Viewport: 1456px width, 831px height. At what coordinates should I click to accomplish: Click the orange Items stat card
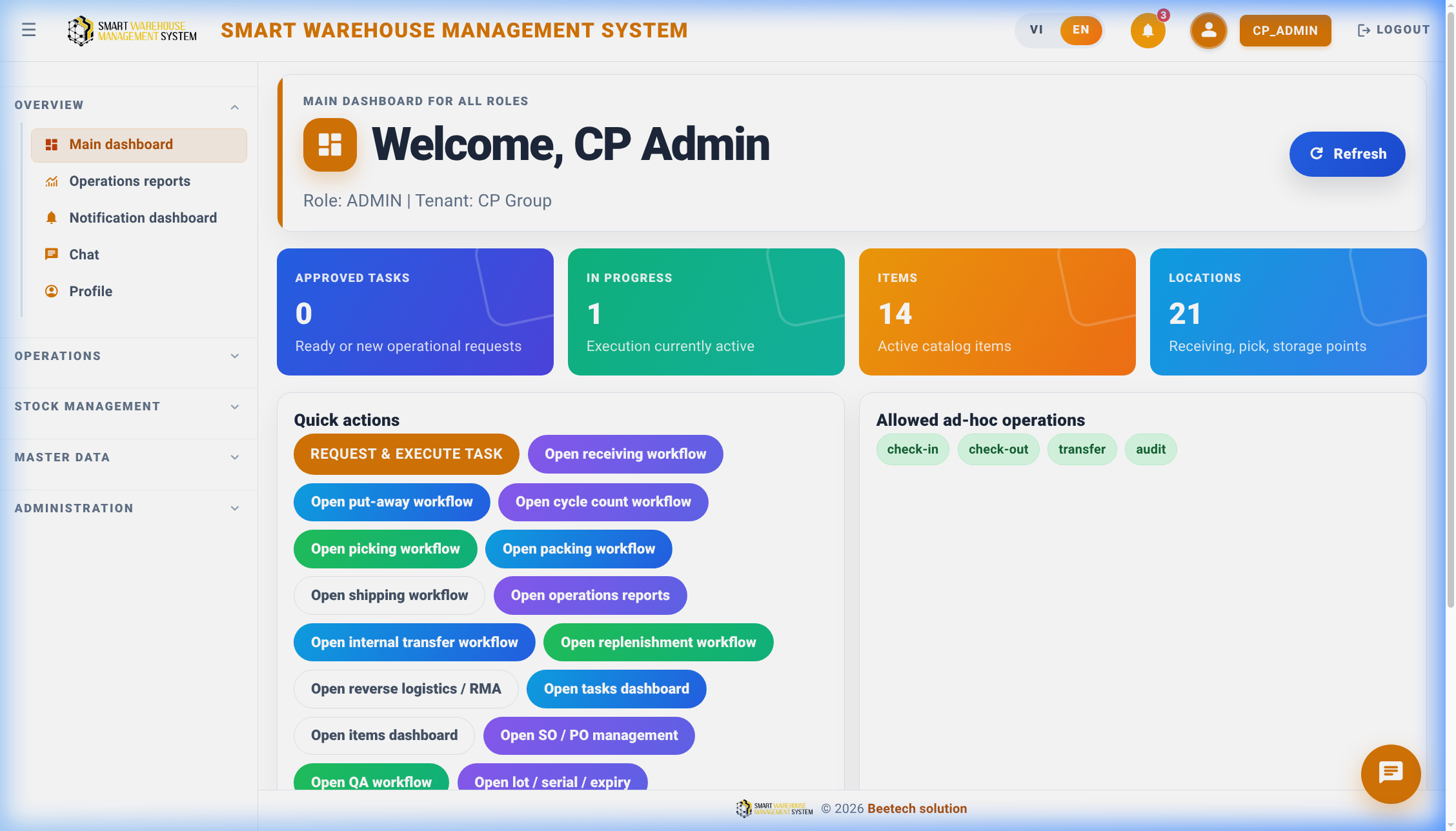(x=996, y=312)
